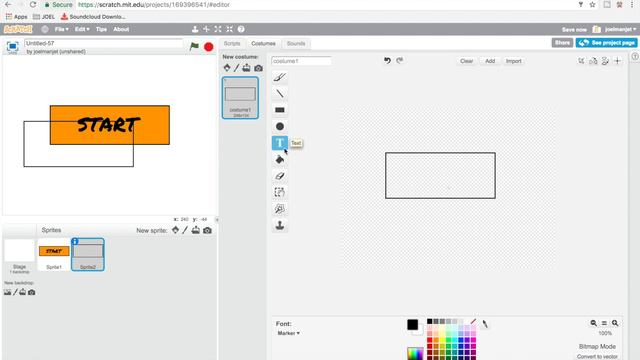
Task: Set the costume center crosshair
Action: click(x=618, y=61)
